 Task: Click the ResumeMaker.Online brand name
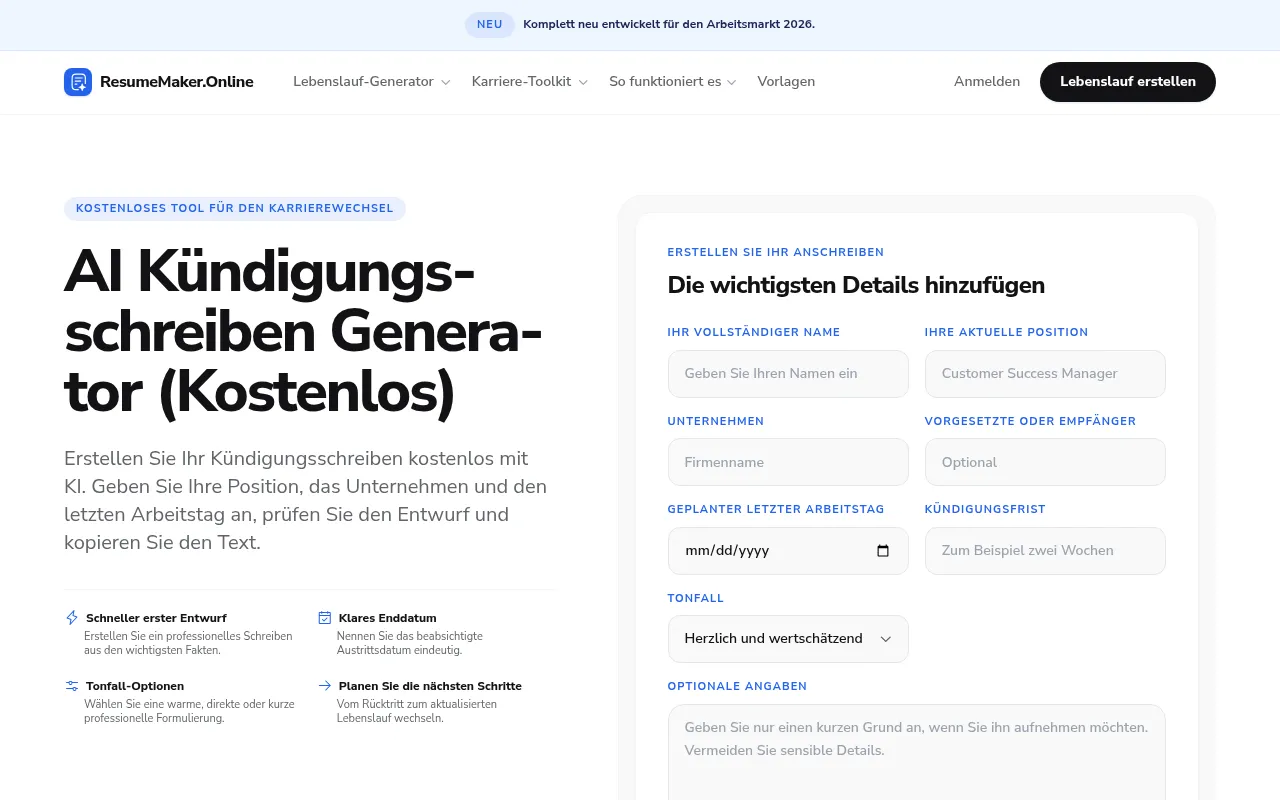[177, 82]
